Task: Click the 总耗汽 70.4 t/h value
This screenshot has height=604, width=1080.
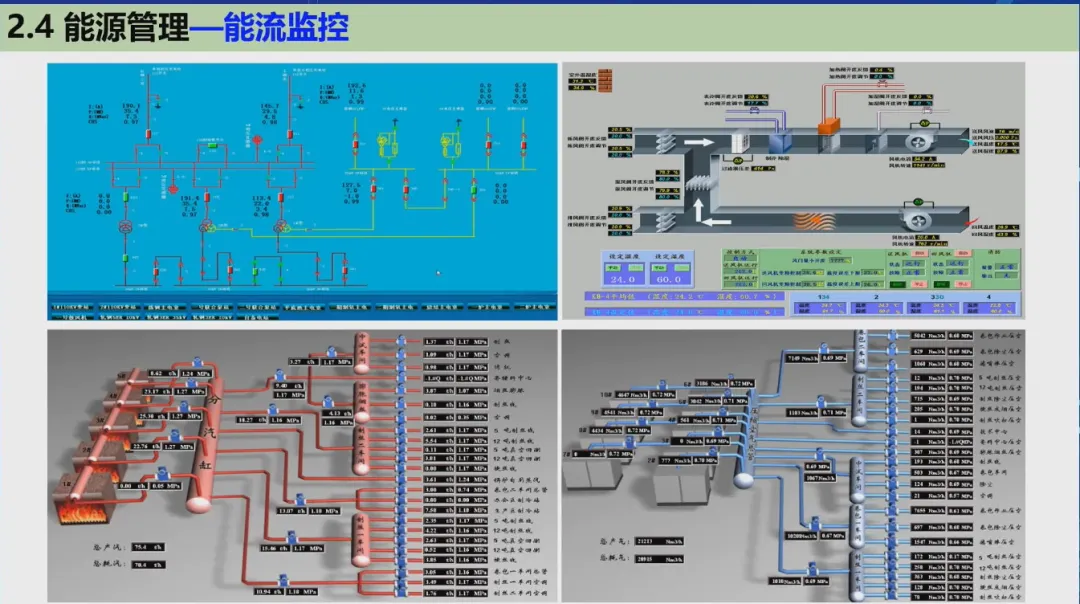Action: [147, 565]
